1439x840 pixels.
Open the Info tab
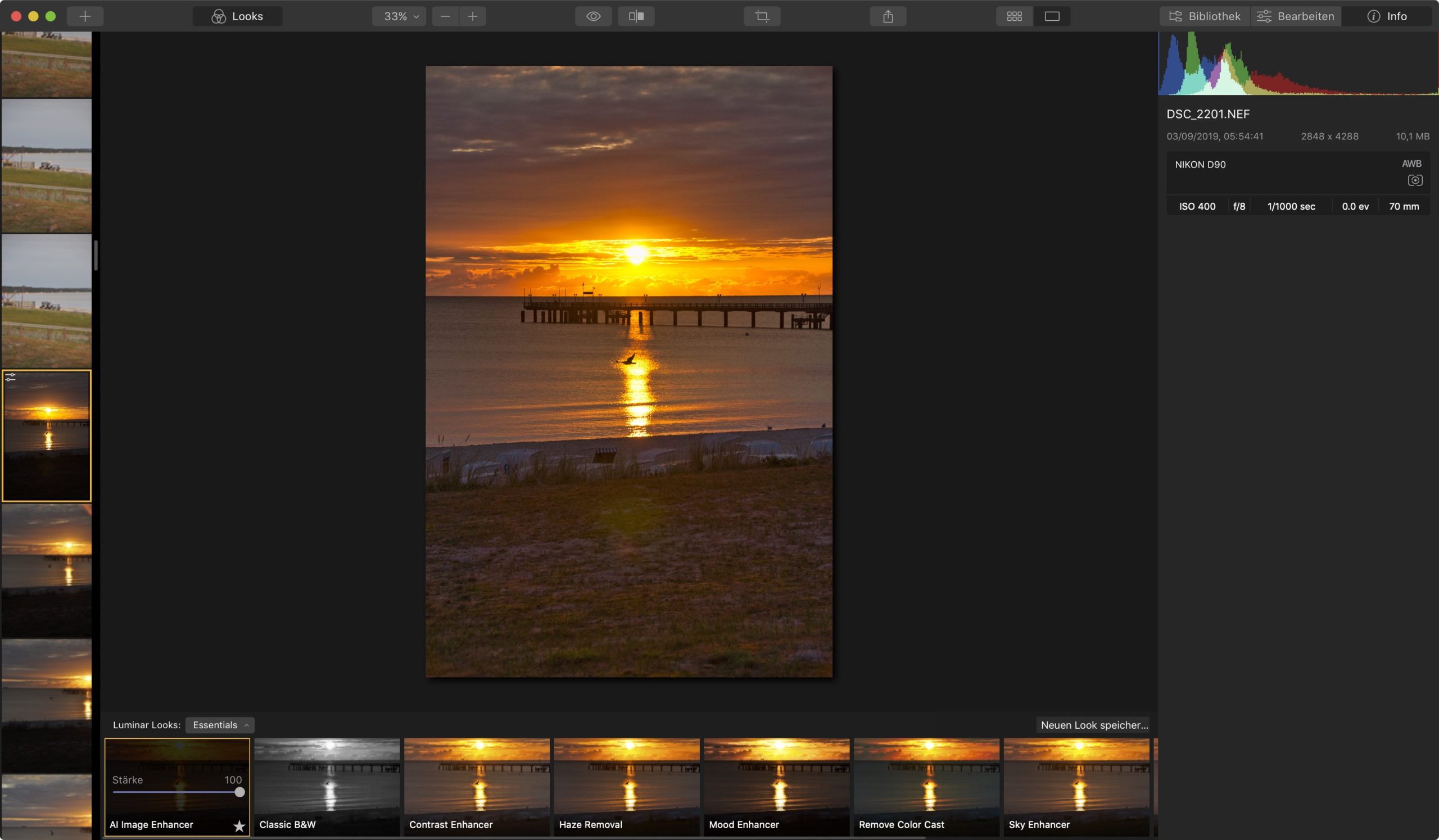tap(1387, 16)
